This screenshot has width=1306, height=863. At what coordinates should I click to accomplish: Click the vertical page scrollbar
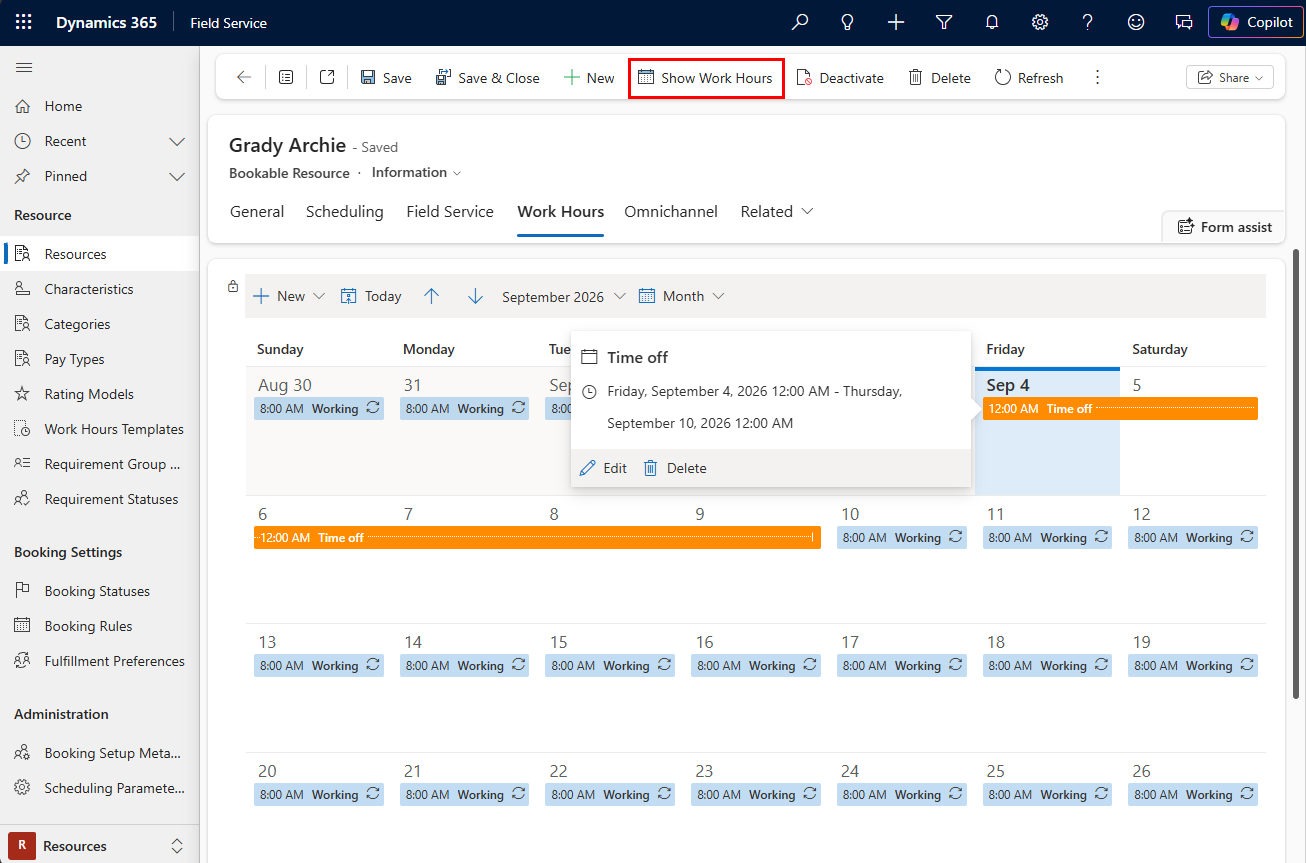[1297, 474]
